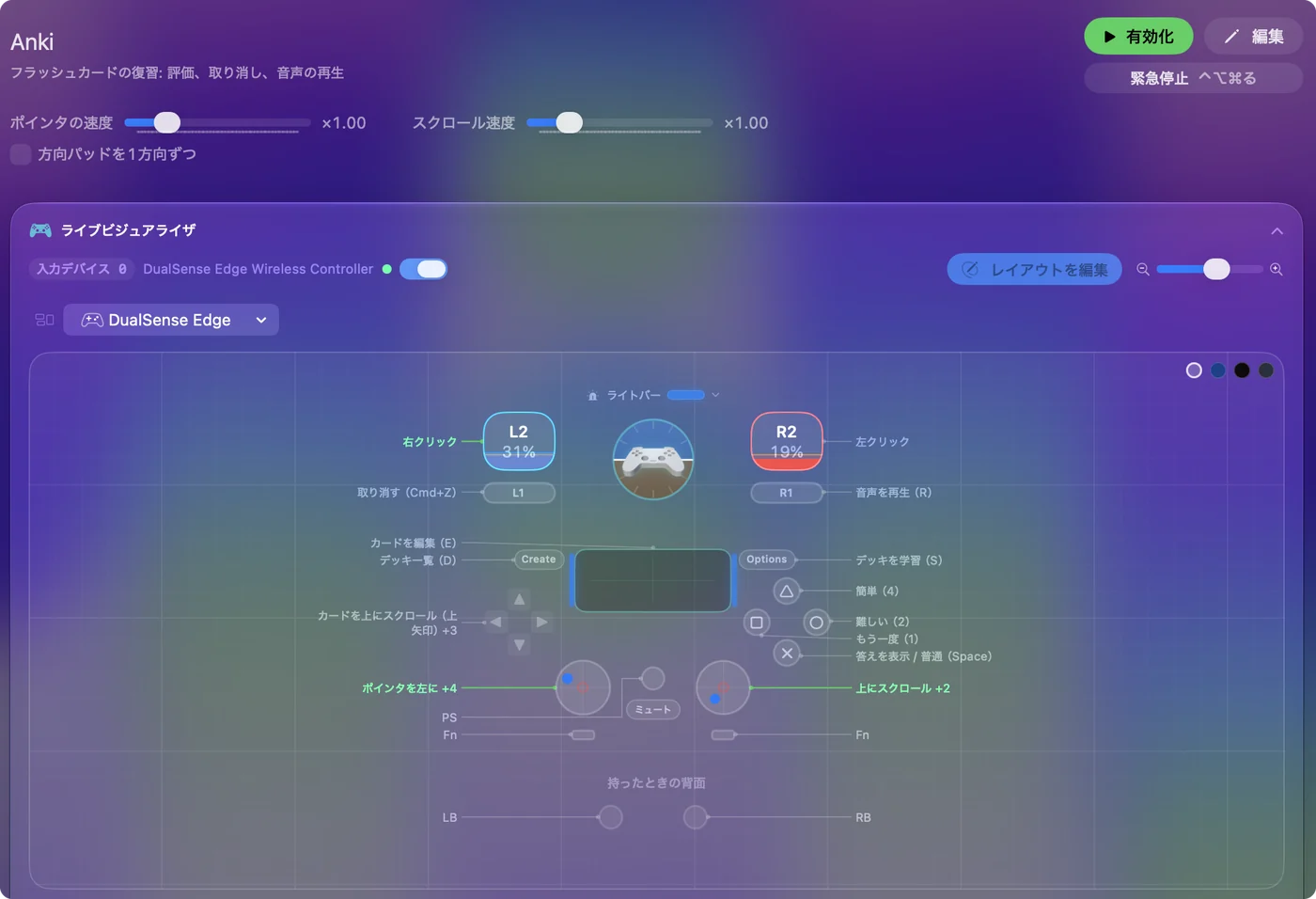The width and height of the screenshot is (1316, 899).
Task: Click the 編集 button
Action: click(1253, 37)
